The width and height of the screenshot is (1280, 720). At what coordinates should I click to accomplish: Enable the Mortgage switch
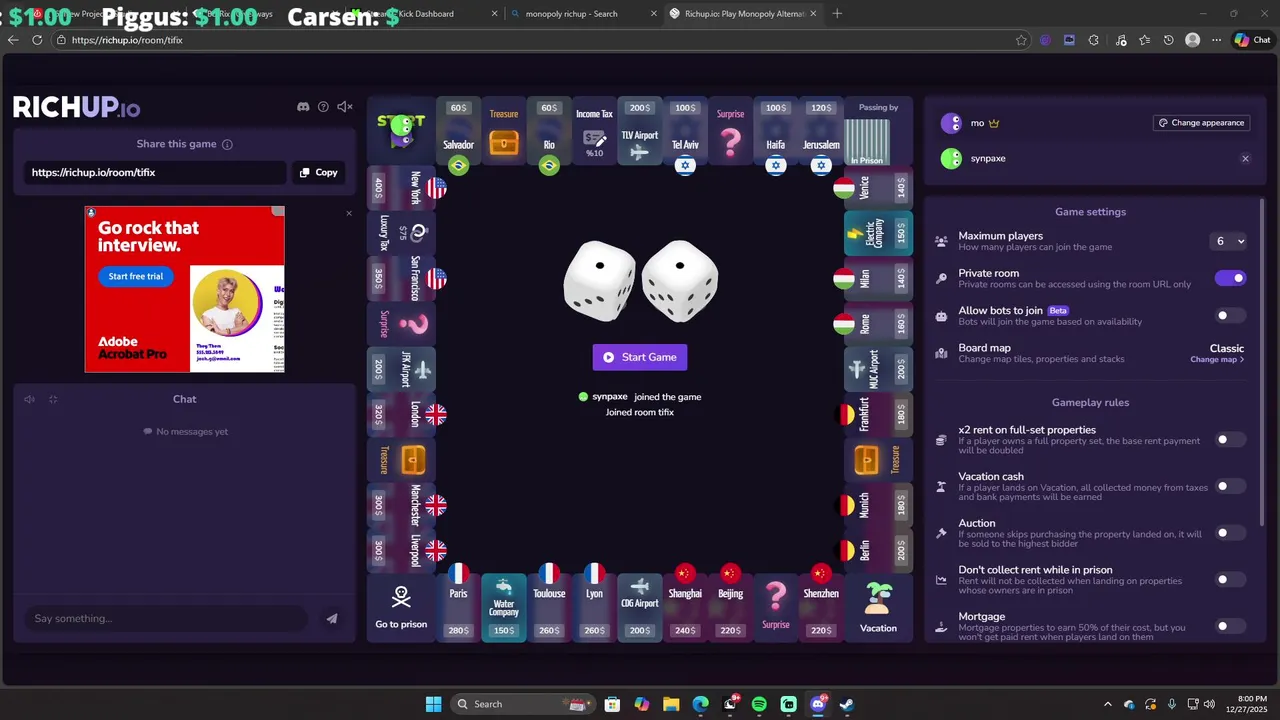[1231, 626]
